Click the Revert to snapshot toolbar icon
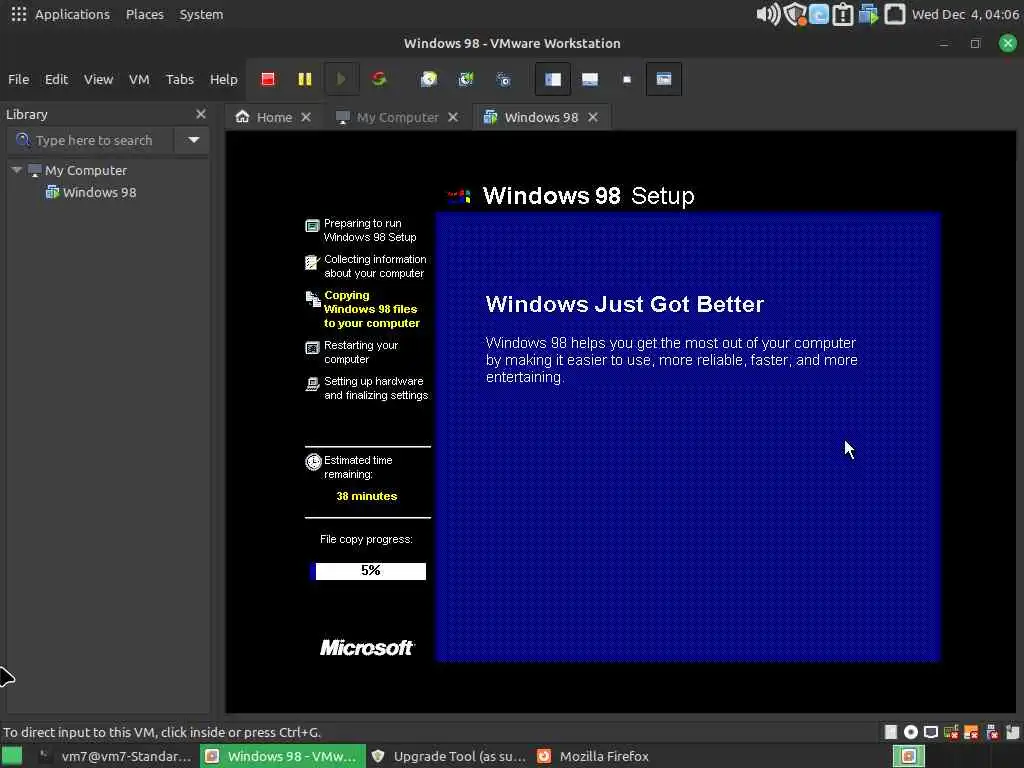1024x768 pixels. [466, 79]
